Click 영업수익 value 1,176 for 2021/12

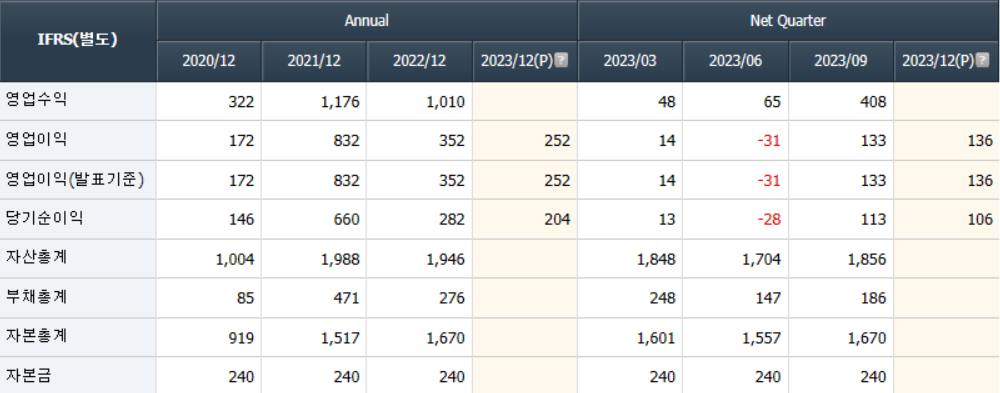pos(340,101)
